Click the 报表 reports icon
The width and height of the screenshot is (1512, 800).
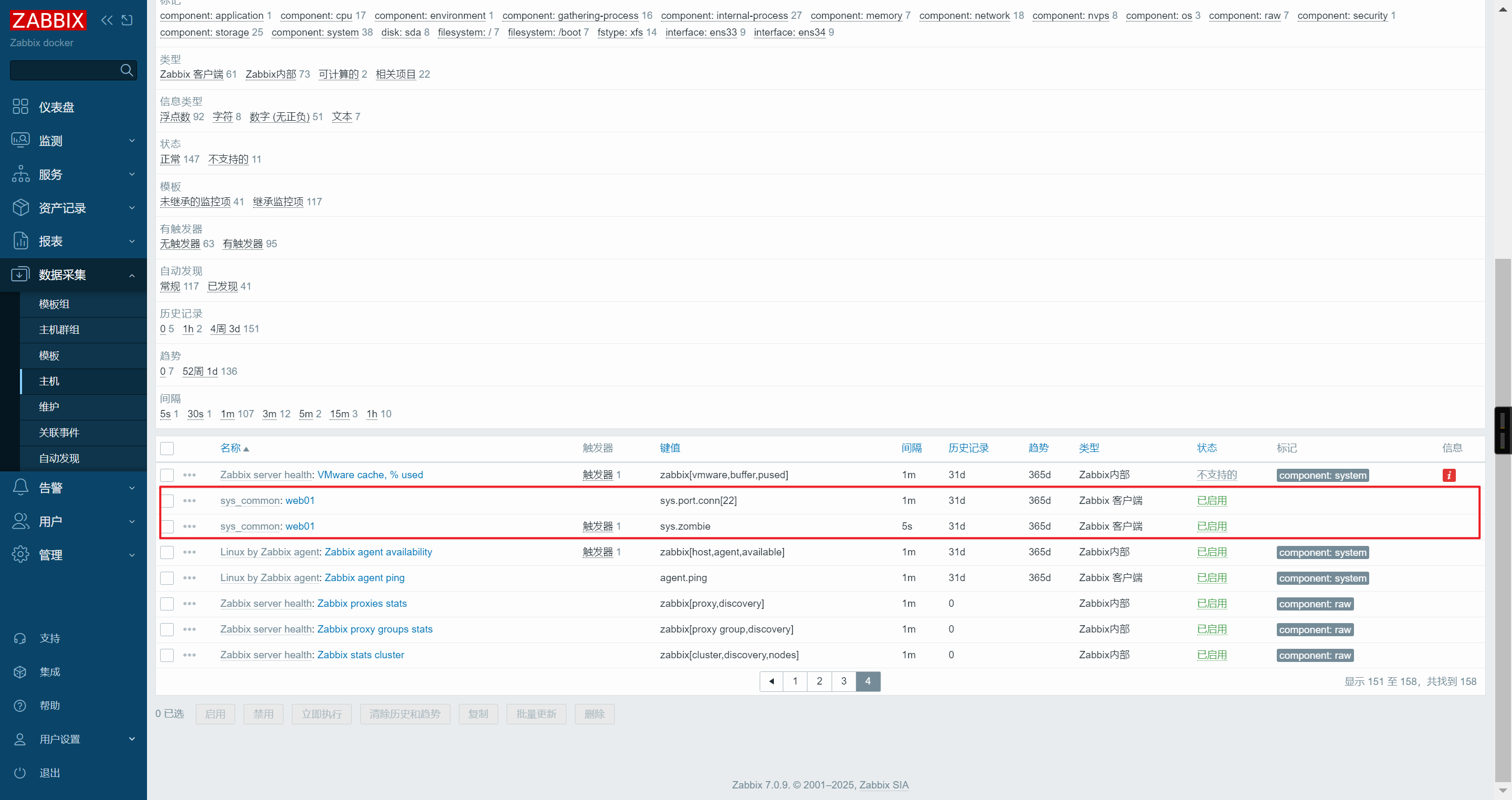tap(20, 240)
